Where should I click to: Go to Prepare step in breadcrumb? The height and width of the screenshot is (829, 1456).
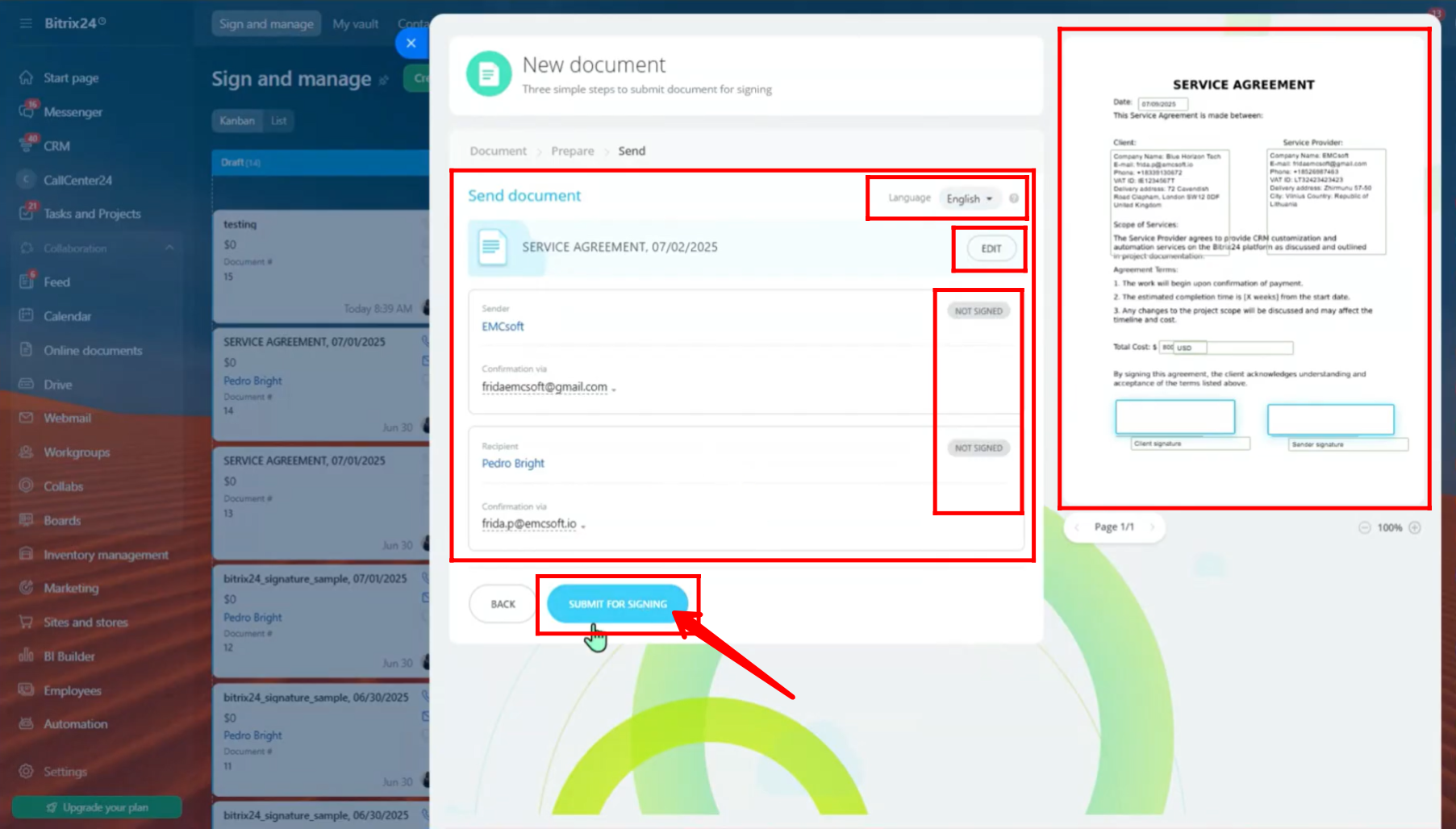click(573, 151)
